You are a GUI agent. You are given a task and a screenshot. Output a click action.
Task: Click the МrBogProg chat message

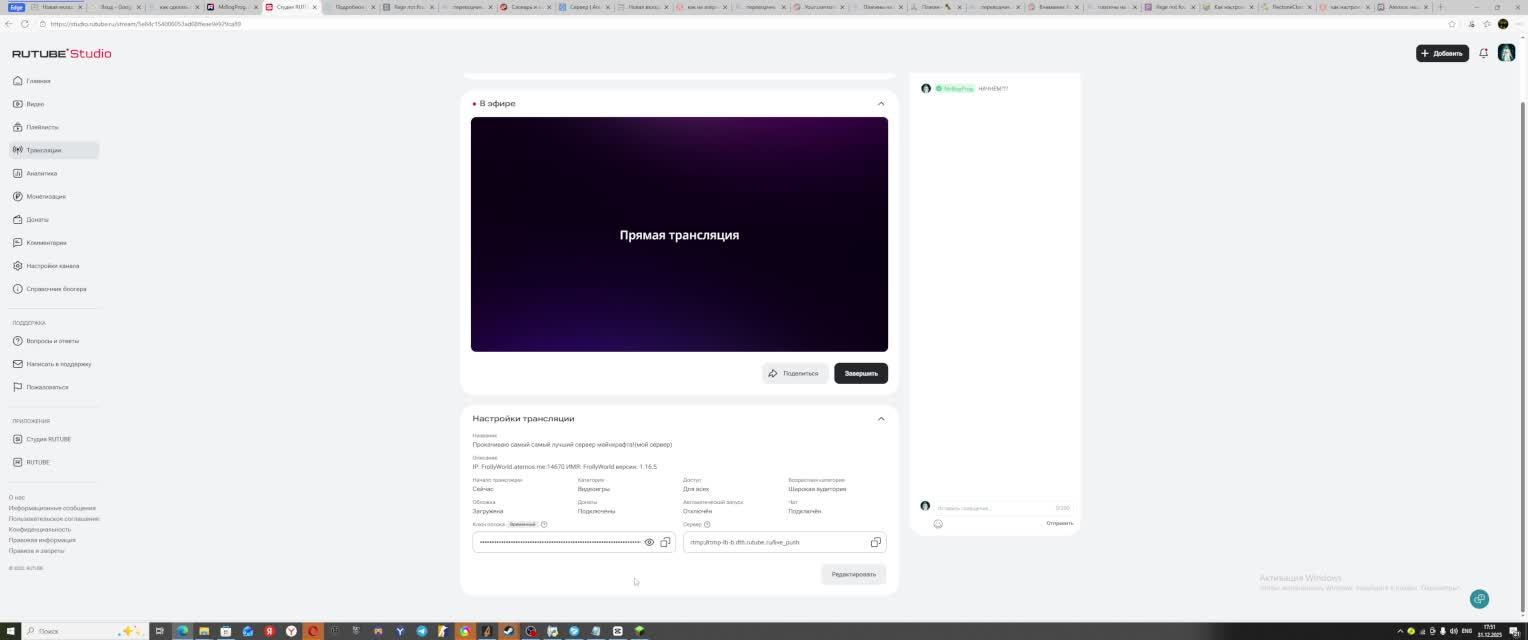pyautogui.click(x=965, y=88)
